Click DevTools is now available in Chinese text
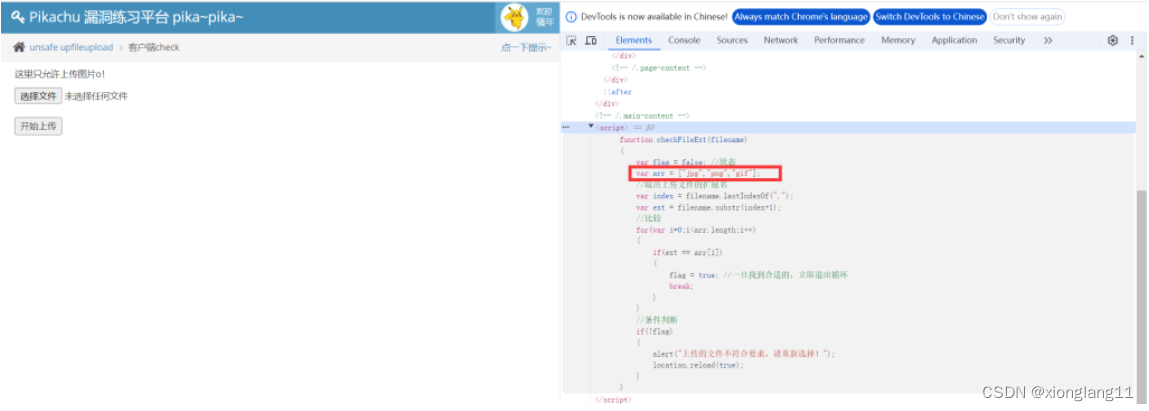Viewport: 1149px width, 411px height. point(654,17)
